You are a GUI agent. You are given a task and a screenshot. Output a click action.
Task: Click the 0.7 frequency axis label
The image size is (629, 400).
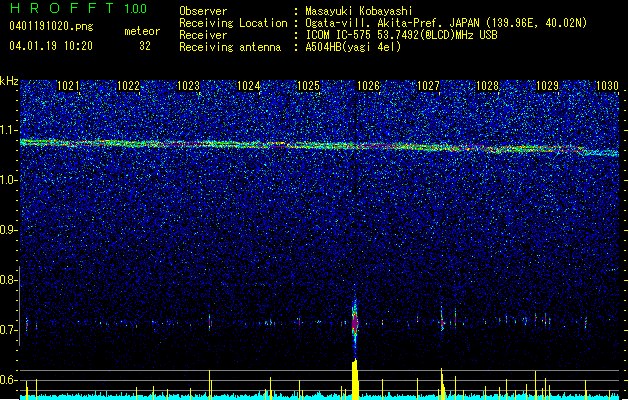(8, 330)
